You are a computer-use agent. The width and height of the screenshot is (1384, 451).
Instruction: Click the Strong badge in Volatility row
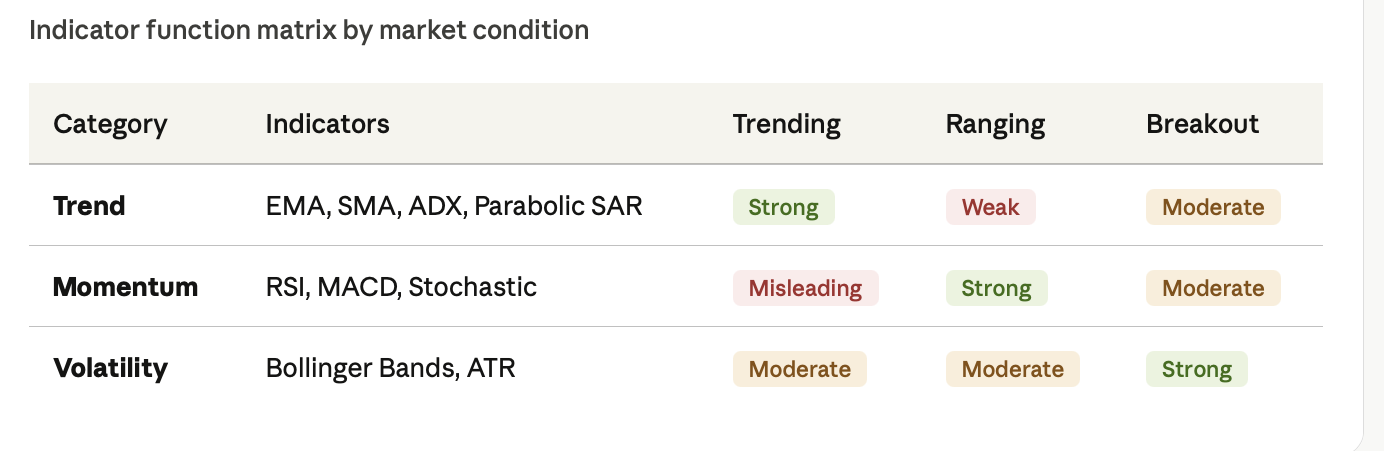click(1196, 369)
